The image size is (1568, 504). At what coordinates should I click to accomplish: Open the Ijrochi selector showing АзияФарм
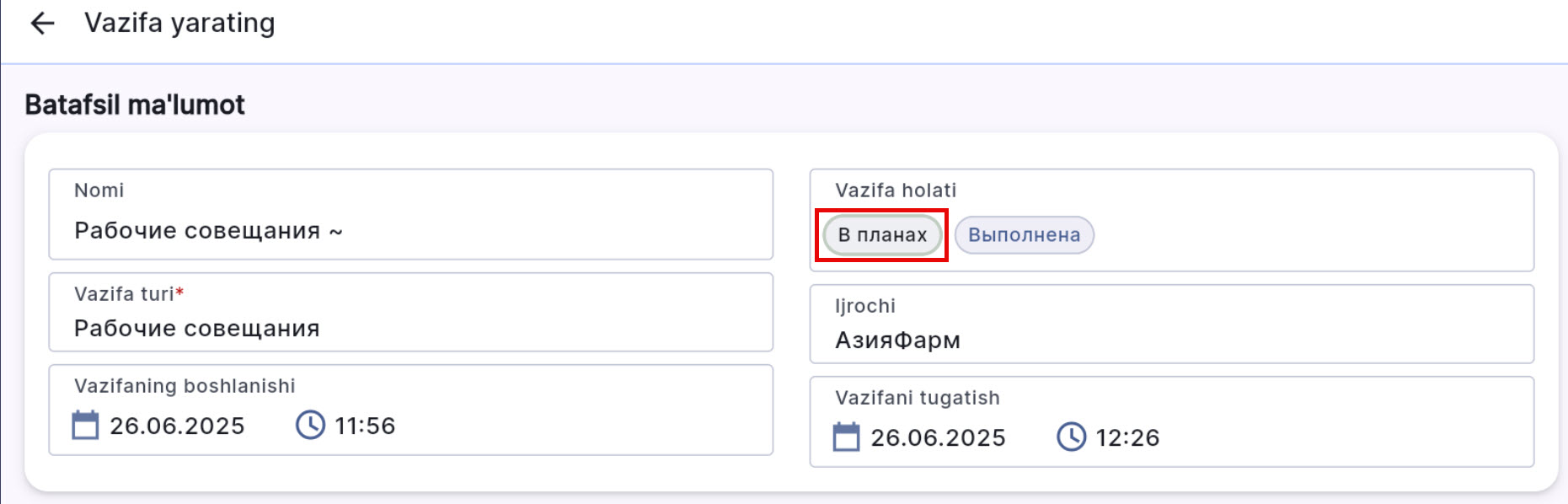point(1171,340)
